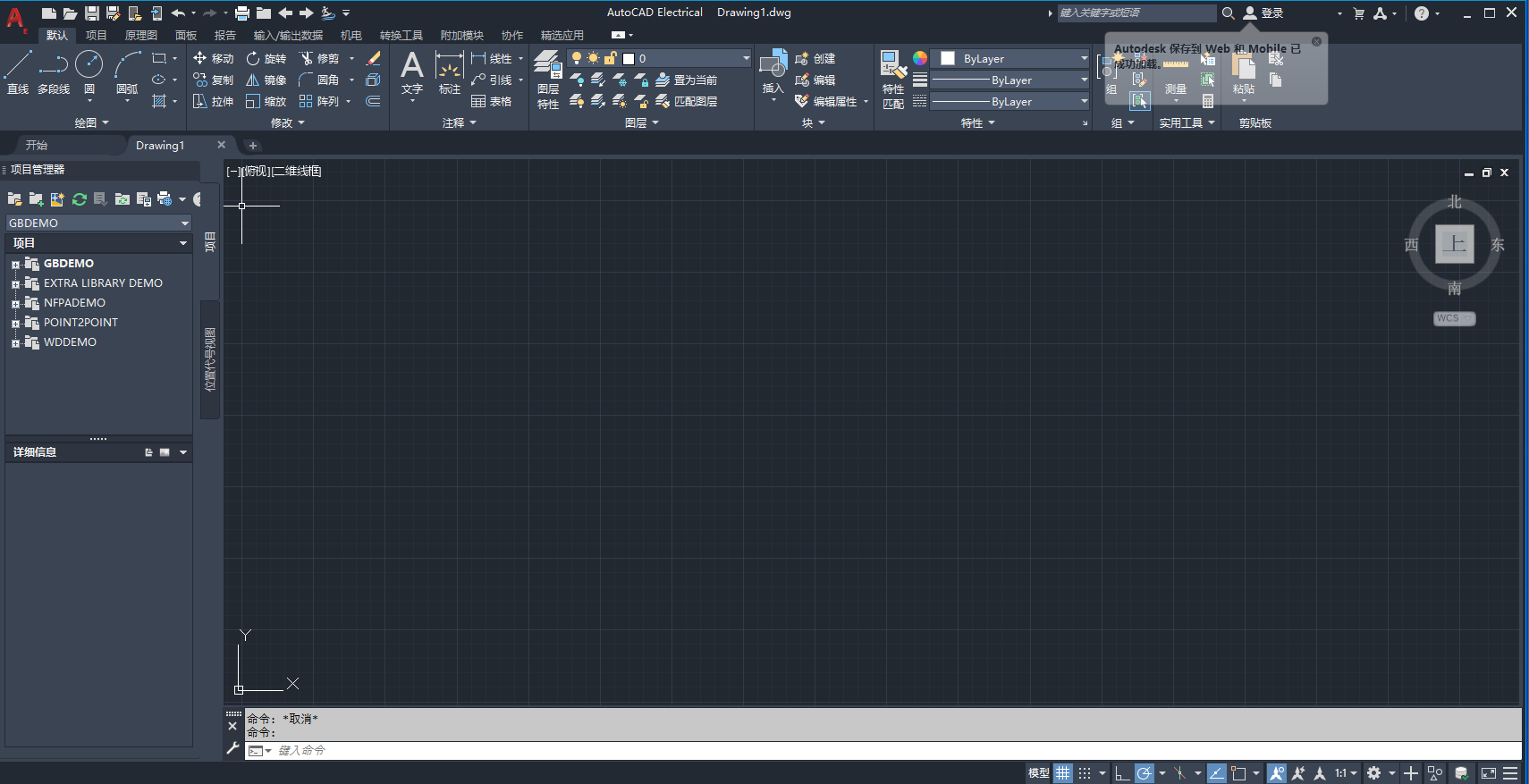1529x784 pixels.
Task: Click the 插入 (Insert block) icon
Action: (x=773, y=72)
